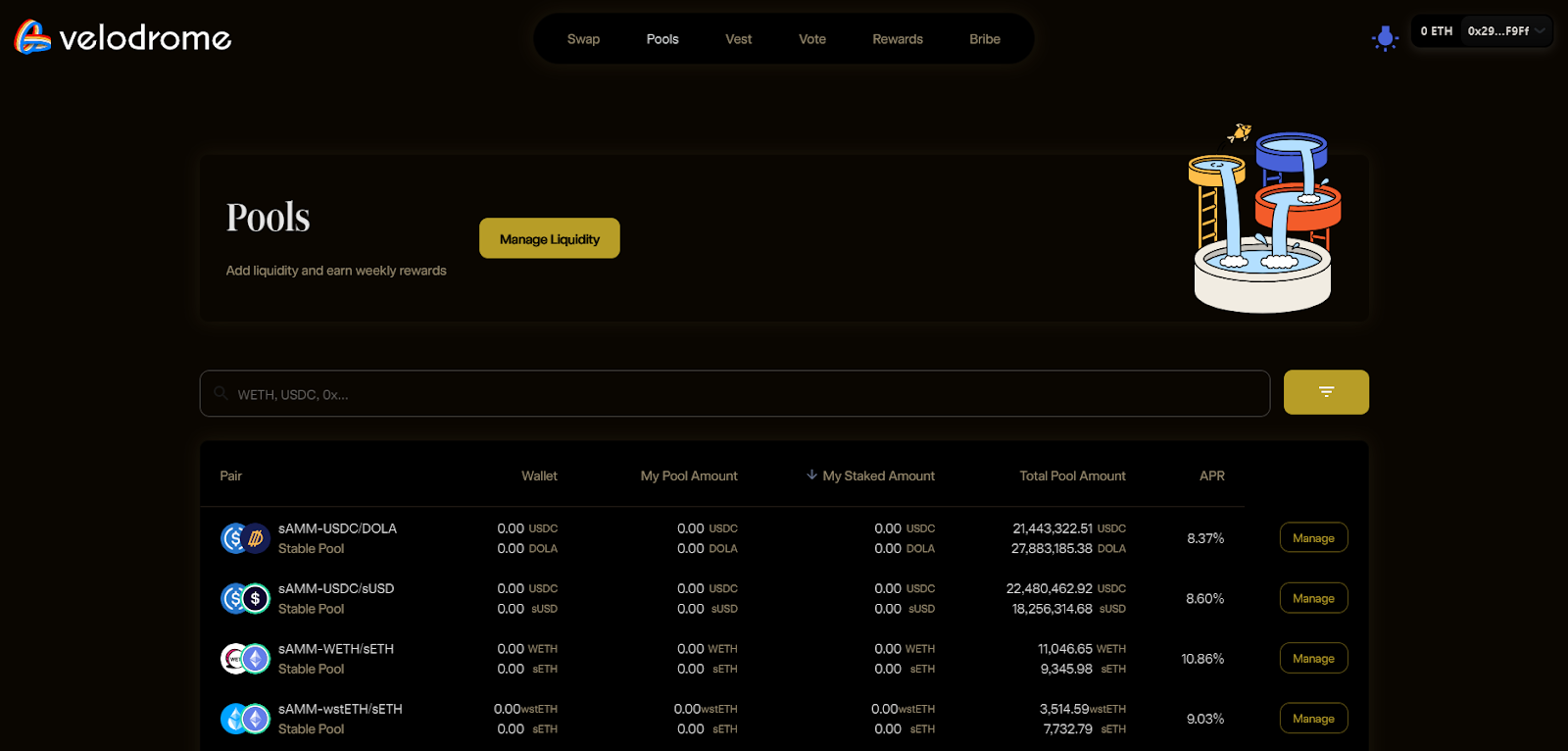Click the 3,514.59 wstETH total amount

1083,709
